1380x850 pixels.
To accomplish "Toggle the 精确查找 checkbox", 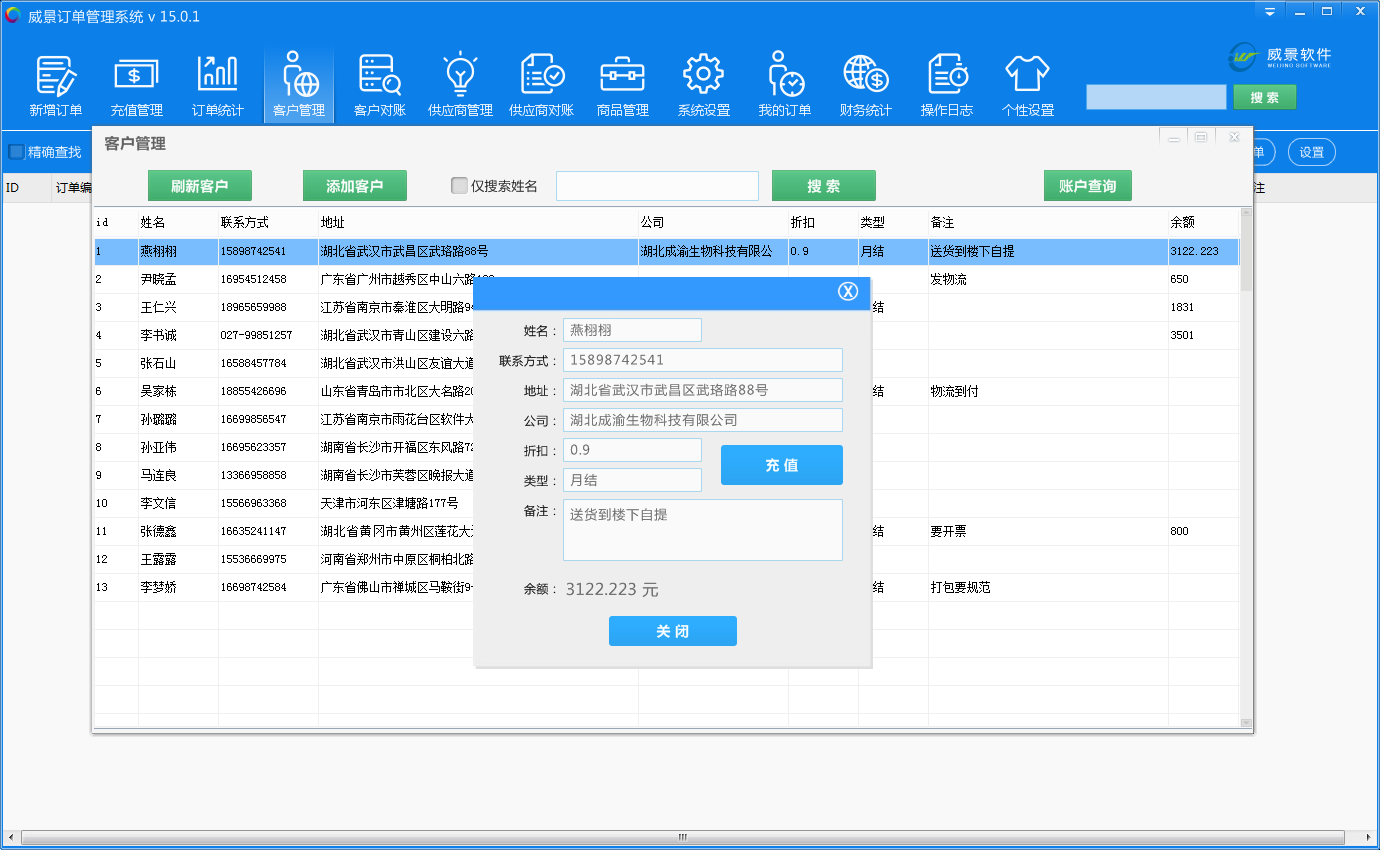I will (17, 152).
